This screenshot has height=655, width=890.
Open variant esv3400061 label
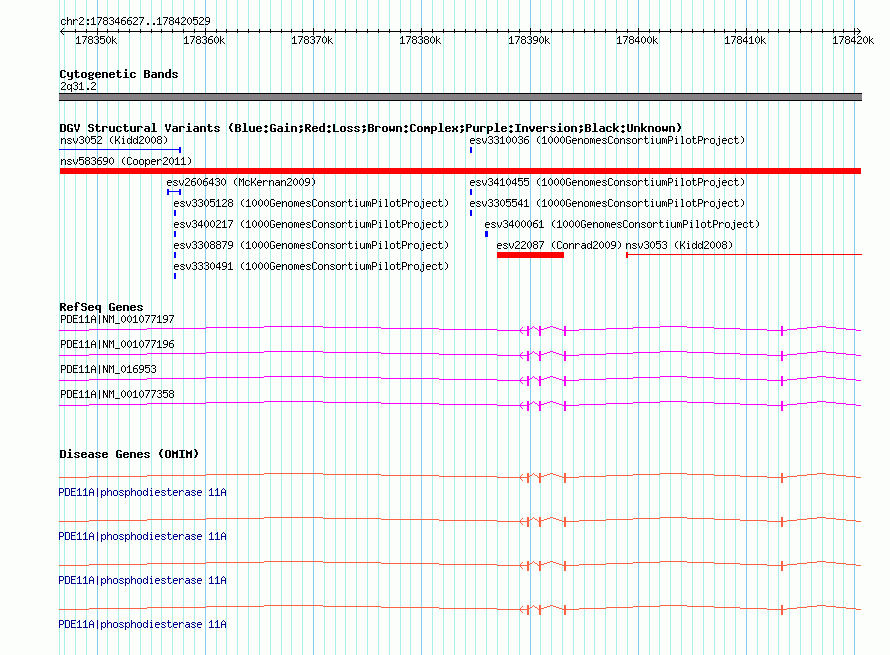(x=622, y=224)
